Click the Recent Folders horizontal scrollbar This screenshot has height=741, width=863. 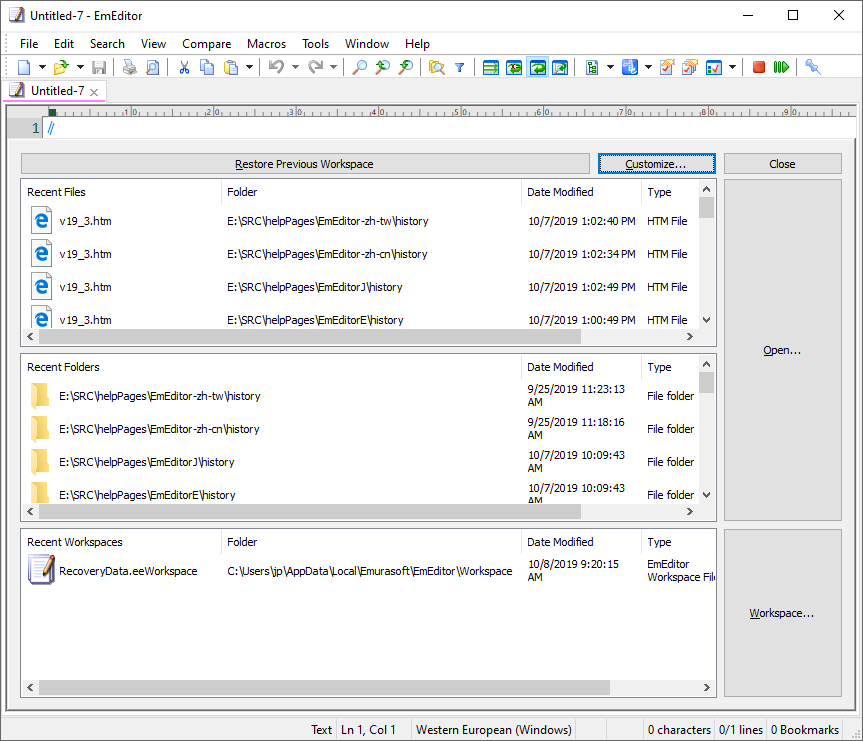[310, 511]
